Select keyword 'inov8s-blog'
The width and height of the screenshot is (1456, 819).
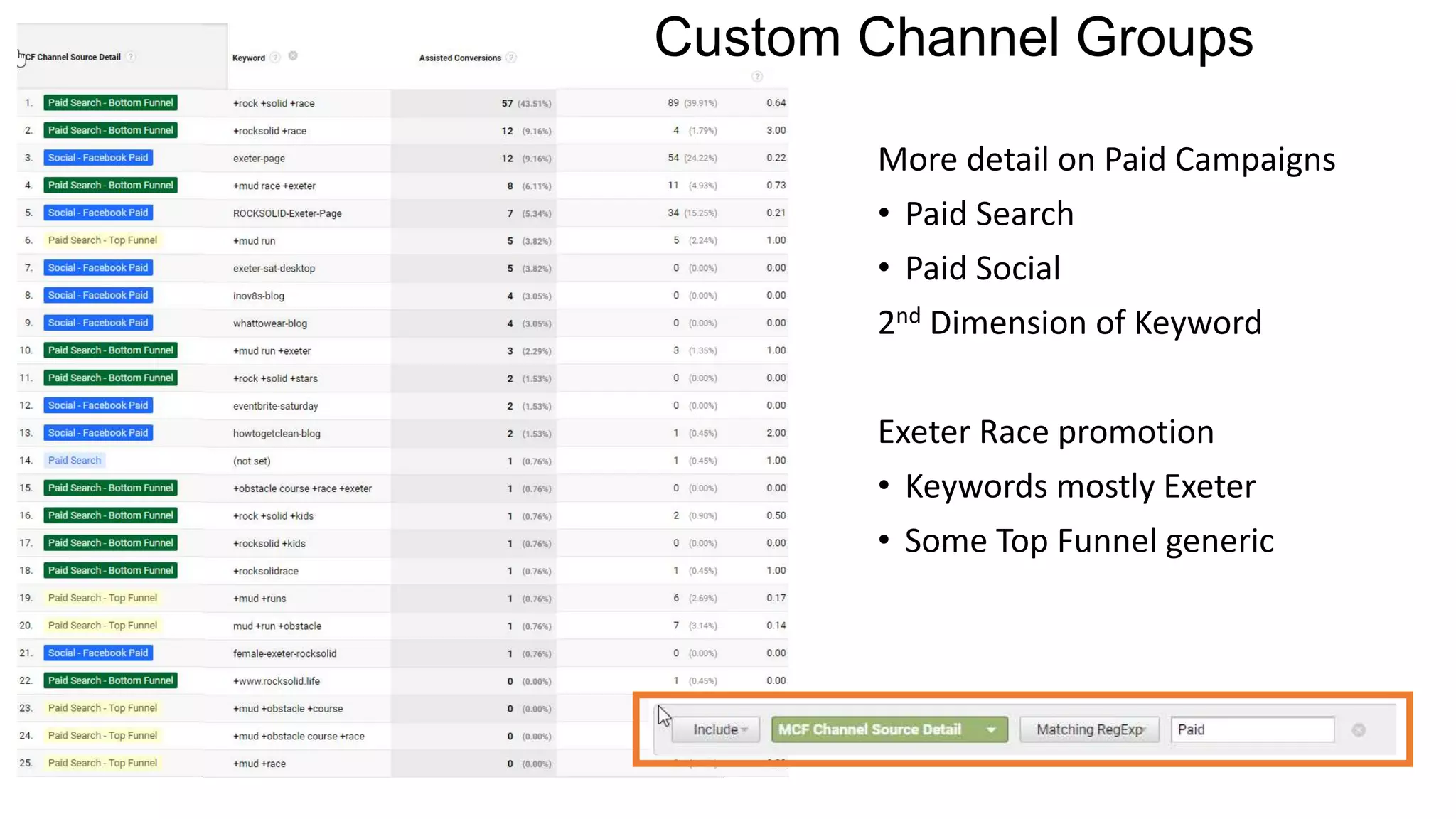[258, 296]
